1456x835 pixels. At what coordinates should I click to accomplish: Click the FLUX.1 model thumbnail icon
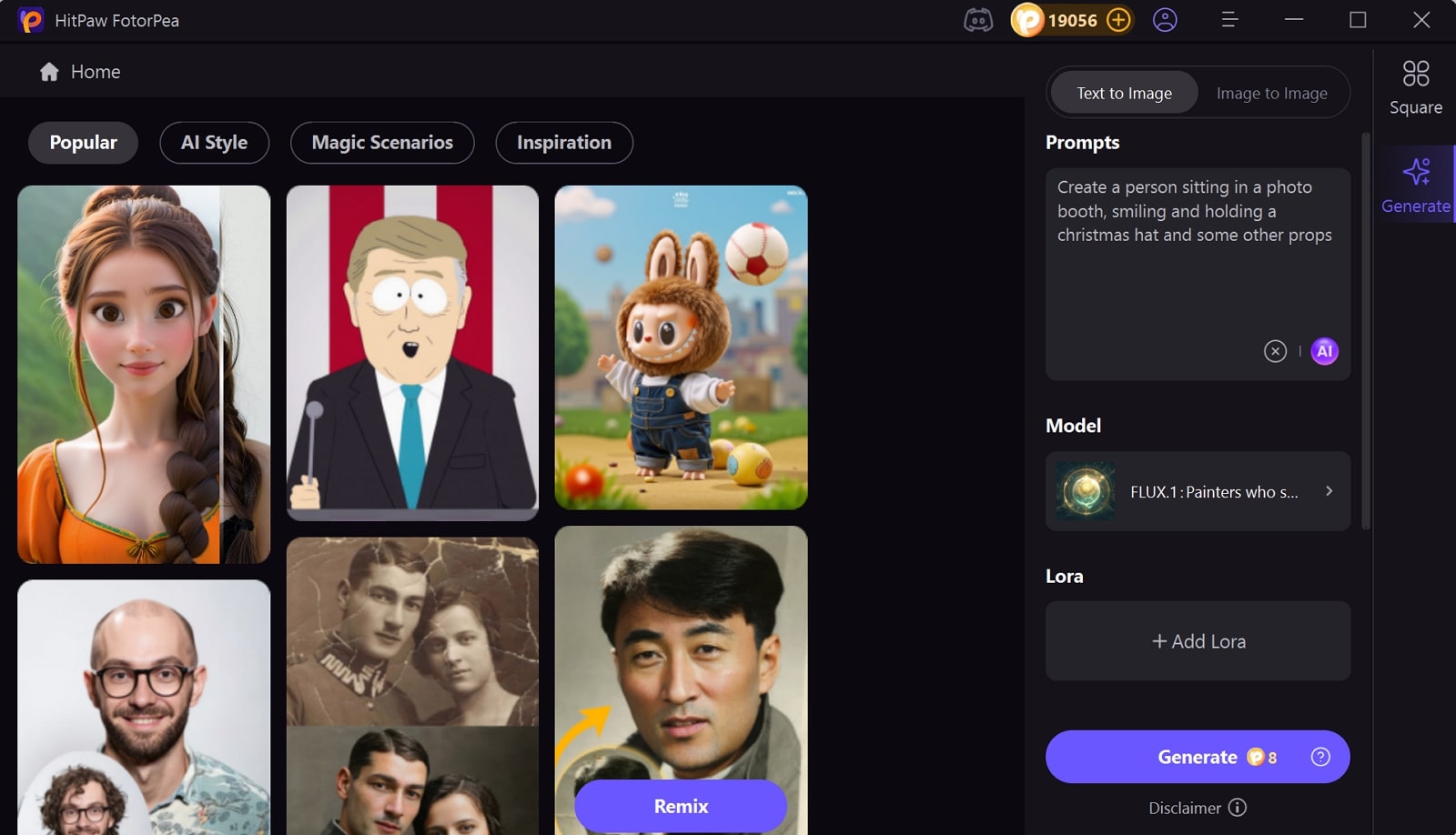[x=1086, y=491]
